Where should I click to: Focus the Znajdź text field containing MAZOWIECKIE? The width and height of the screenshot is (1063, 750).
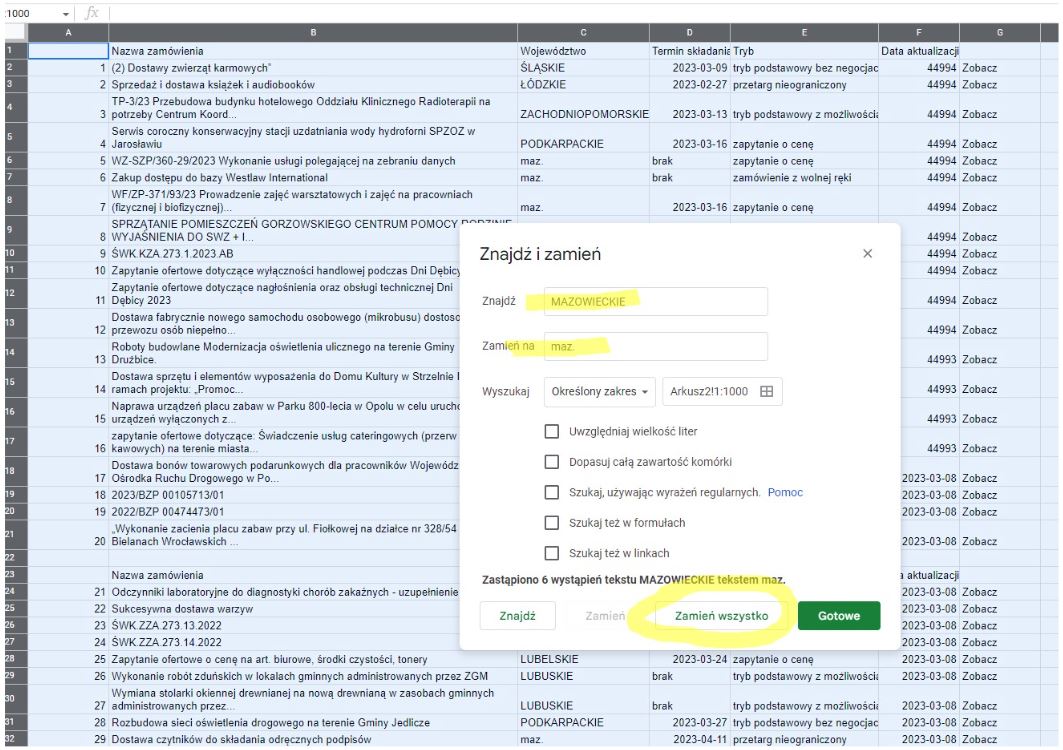pos(655,302)
